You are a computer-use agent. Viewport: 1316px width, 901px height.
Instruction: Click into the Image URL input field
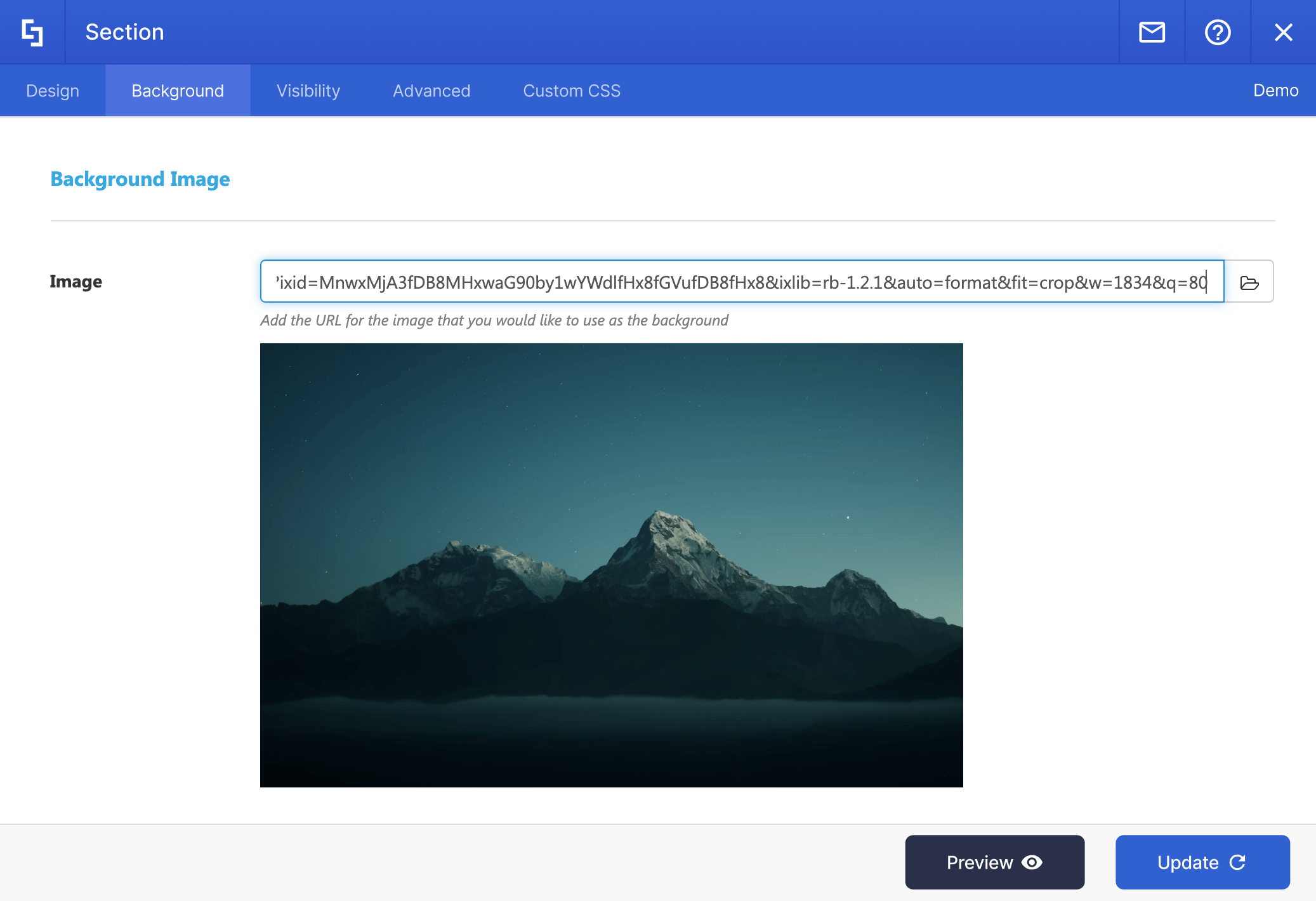point(741,282)
